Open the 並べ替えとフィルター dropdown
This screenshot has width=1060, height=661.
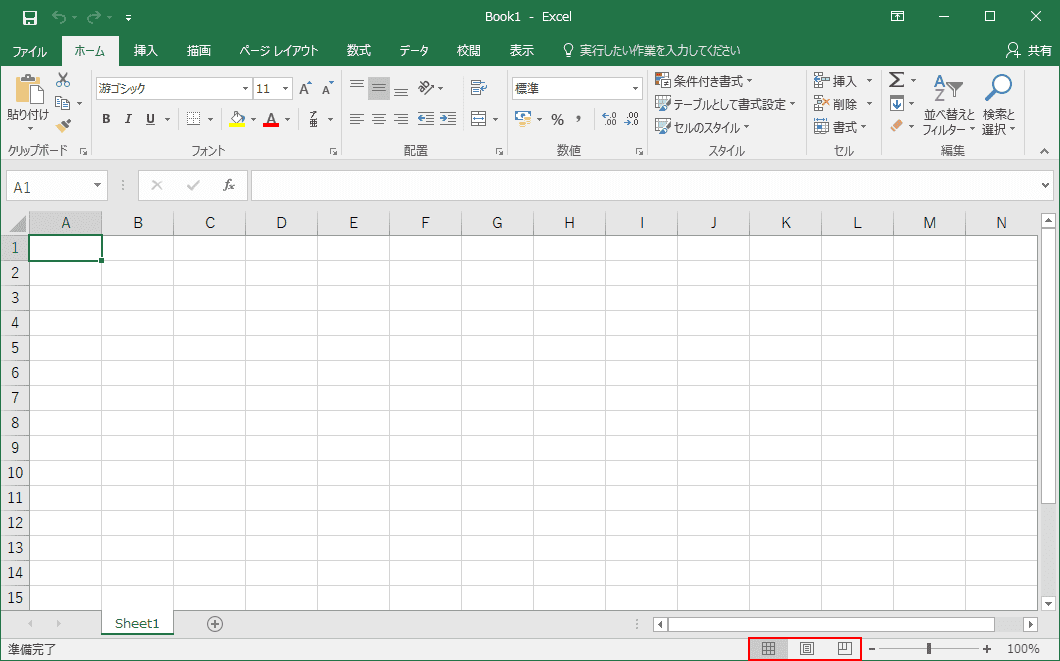[949, 105]
